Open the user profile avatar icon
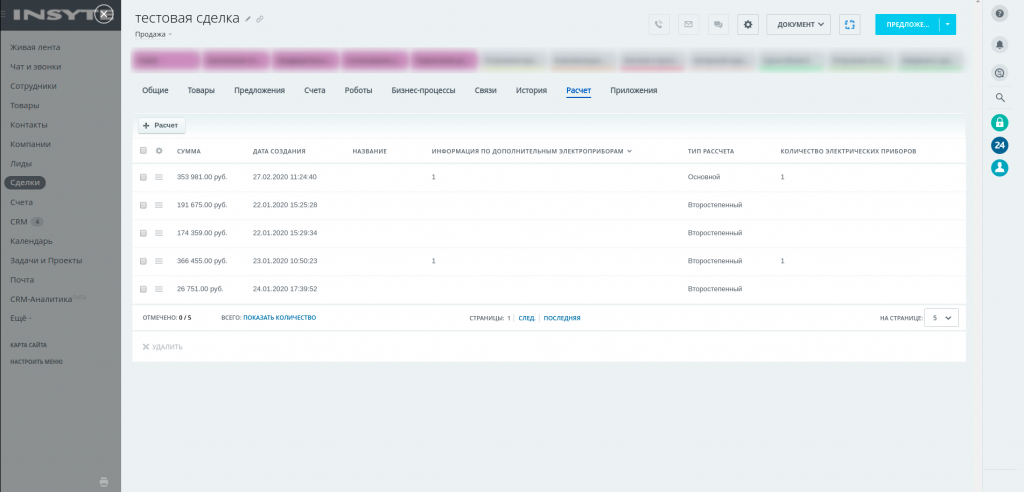Viewport: 1024px width, 492px height. pos(999,168)
